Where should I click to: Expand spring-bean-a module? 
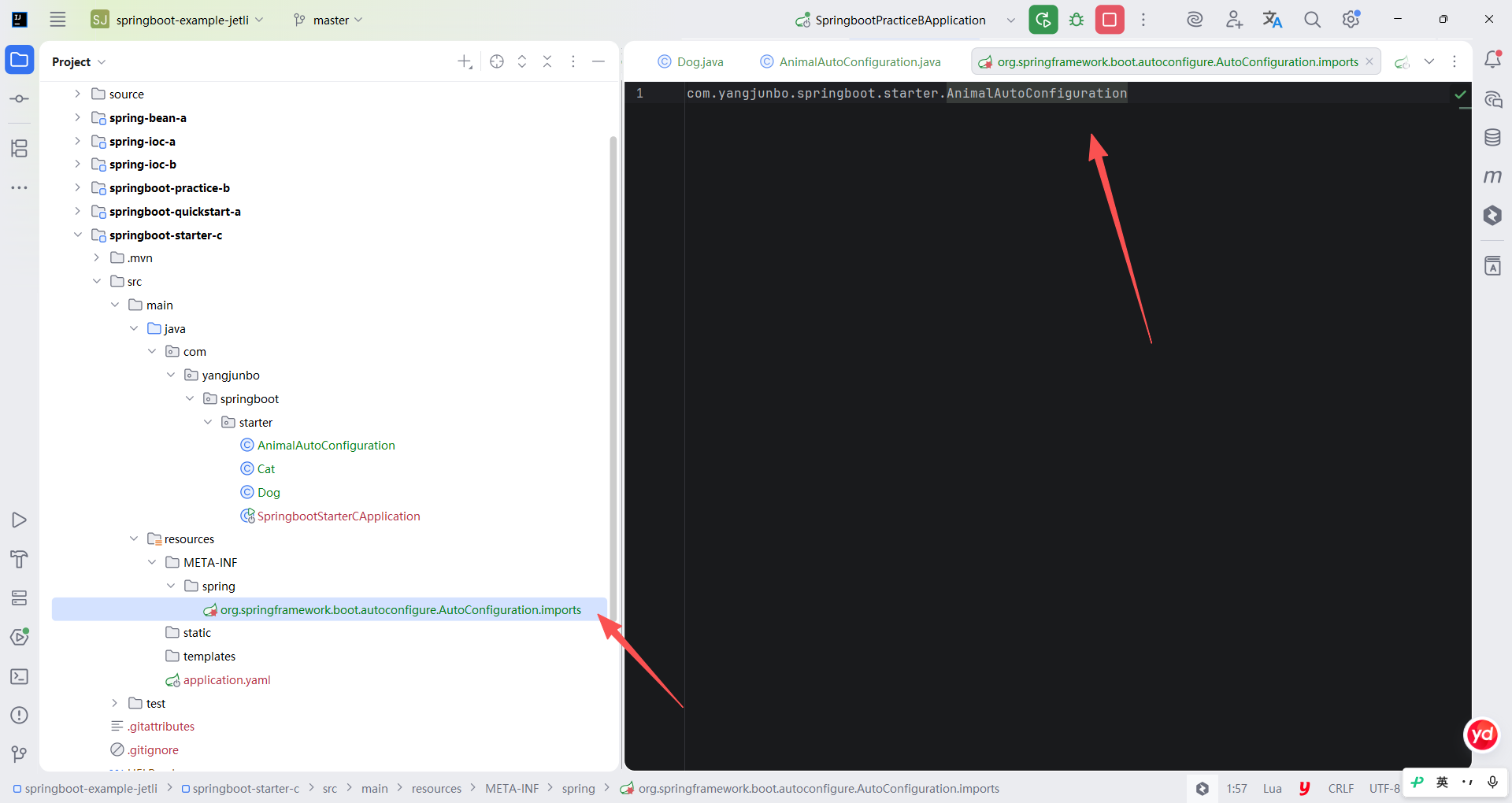(x=77, y=117)
